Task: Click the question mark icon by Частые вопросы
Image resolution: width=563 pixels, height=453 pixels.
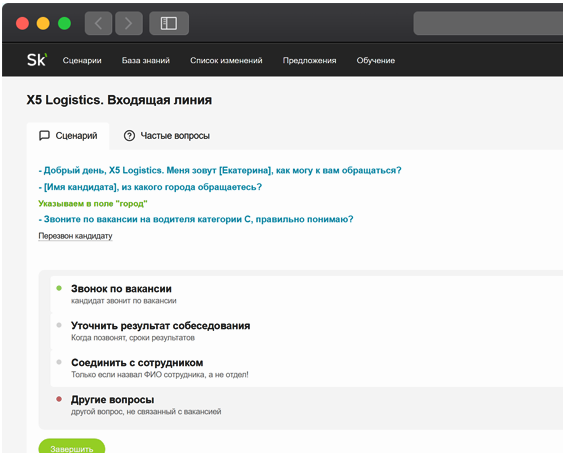Action: tap(129, 136)
